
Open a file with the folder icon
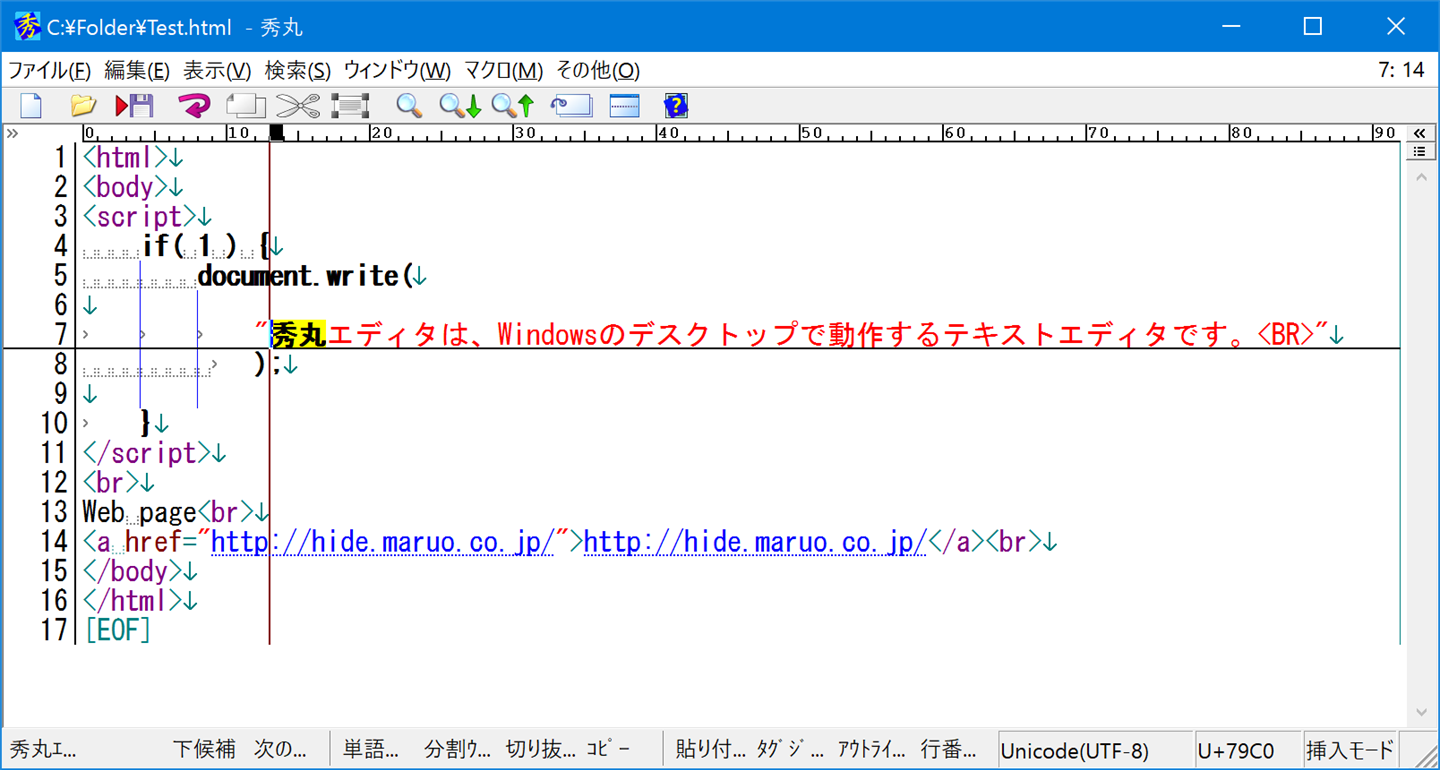pos(83,105)
